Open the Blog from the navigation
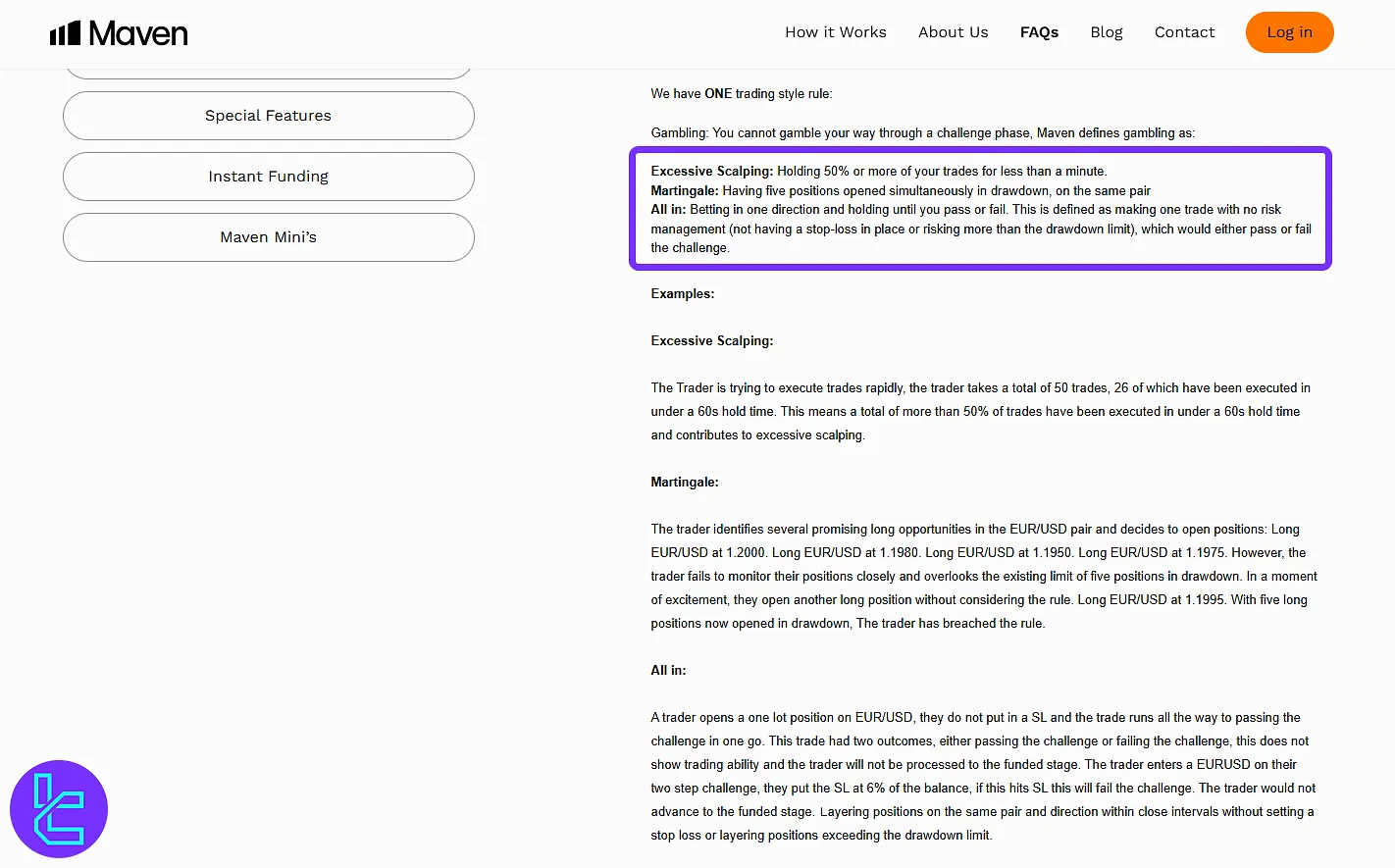Viewport: 1395px width, 868px height. point(1106,32)
